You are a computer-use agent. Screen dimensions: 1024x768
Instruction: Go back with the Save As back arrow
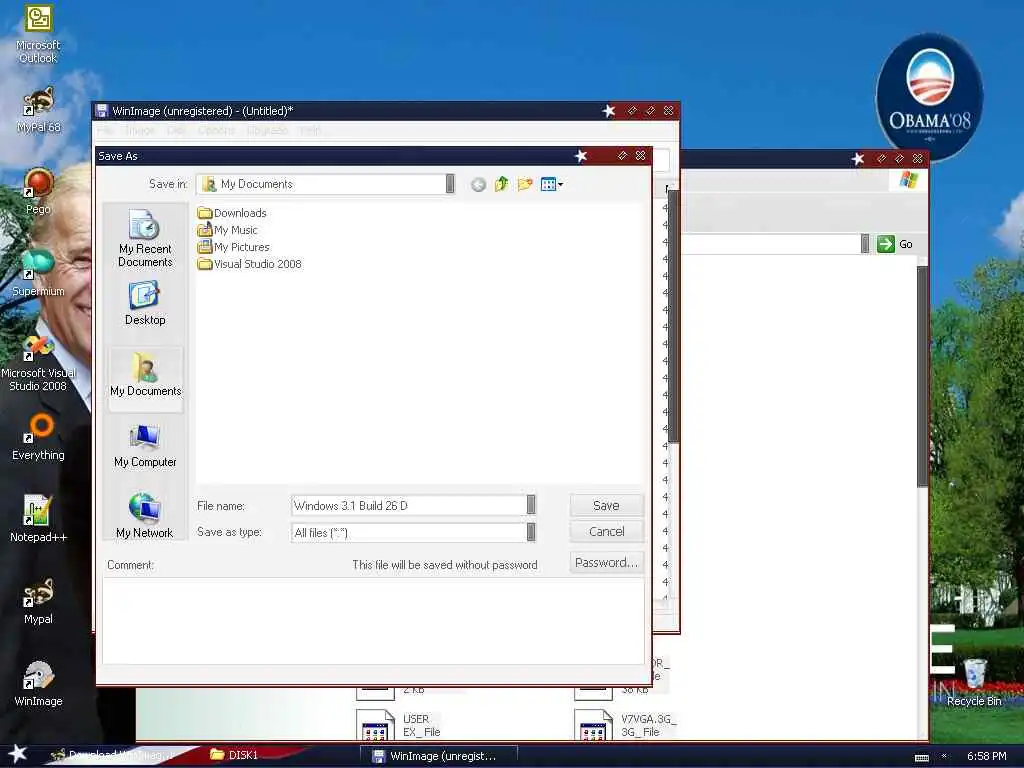478,185
